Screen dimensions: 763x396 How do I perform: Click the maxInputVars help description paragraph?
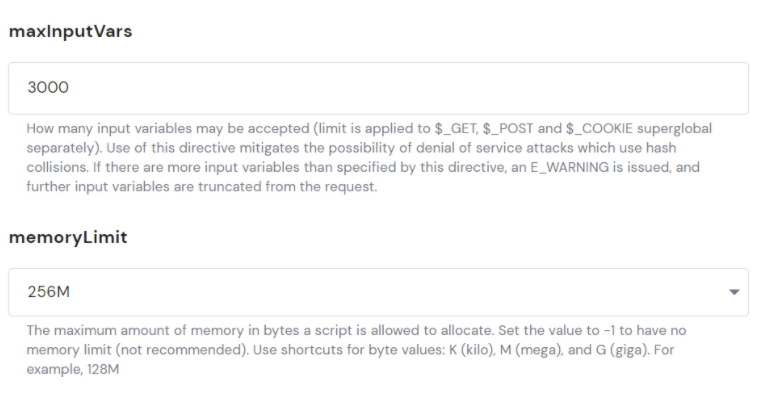(x=369, y=157)
